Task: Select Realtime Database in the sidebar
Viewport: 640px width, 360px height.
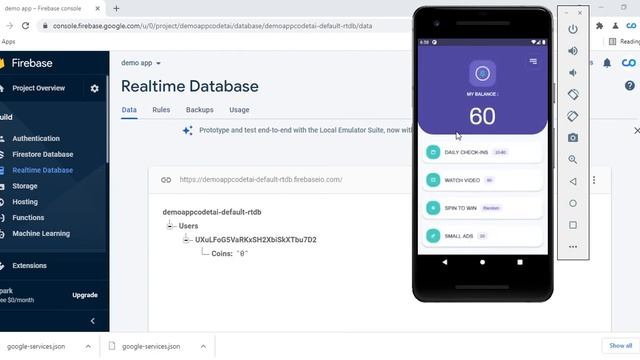Action: click(42, 170)
